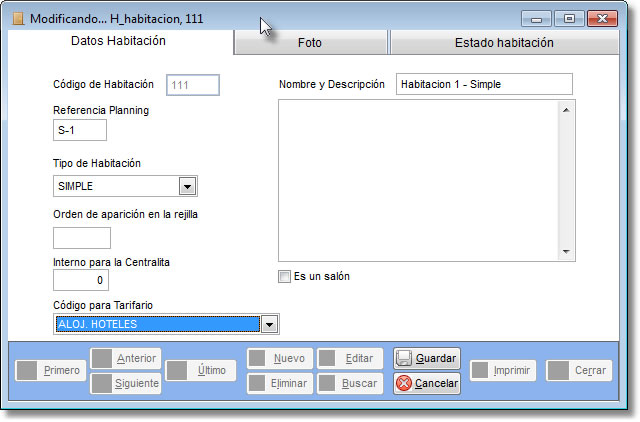Image resolution: width=640 pixels, height=422 pixels.
Task: Click the Editar button
Action: point(349,358)
